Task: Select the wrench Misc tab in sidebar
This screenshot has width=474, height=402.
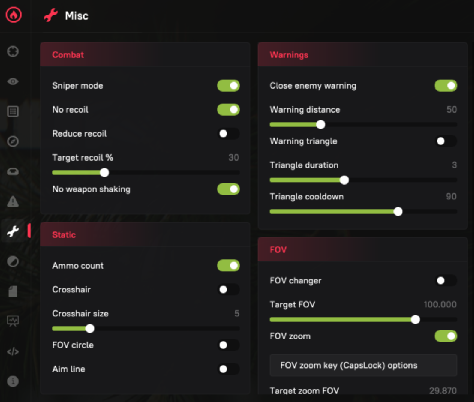Action: pos(13,231)
